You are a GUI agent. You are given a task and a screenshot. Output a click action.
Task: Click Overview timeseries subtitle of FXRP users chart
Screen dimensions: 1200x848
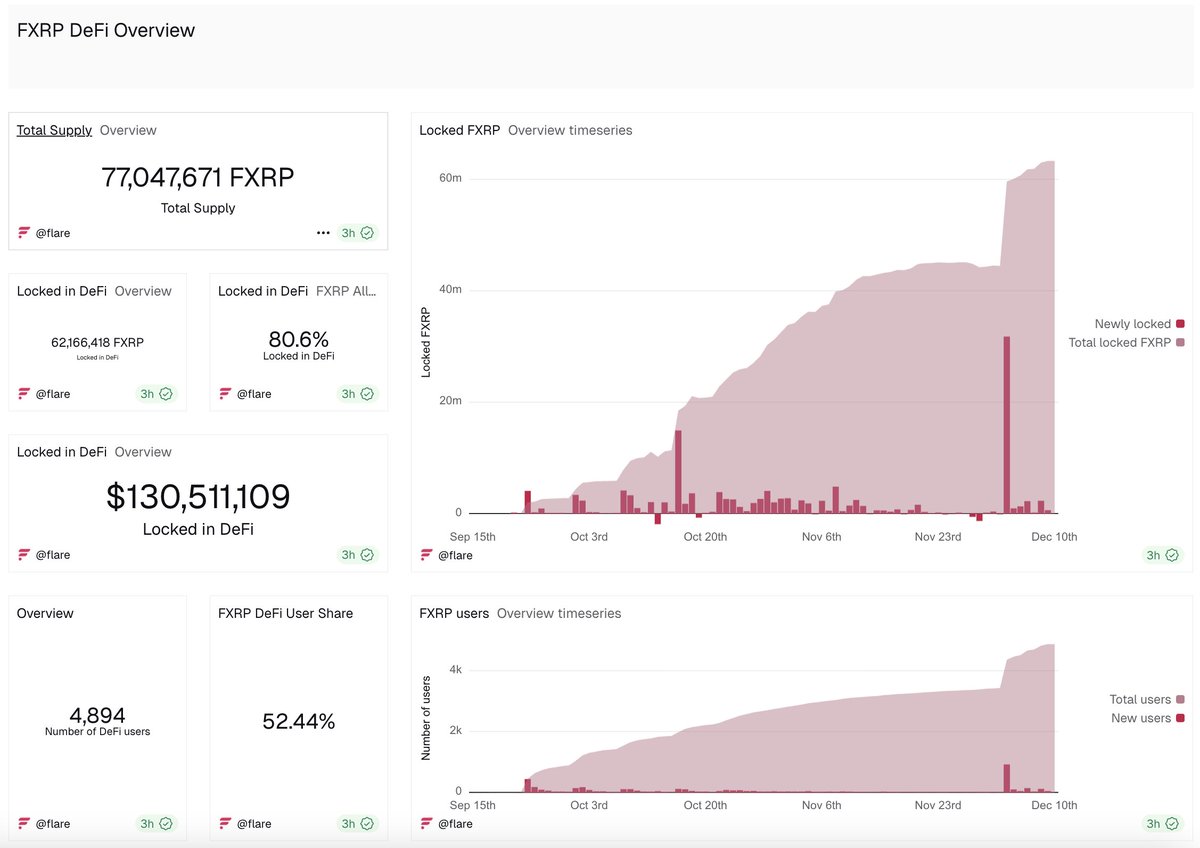pos(559,613)
